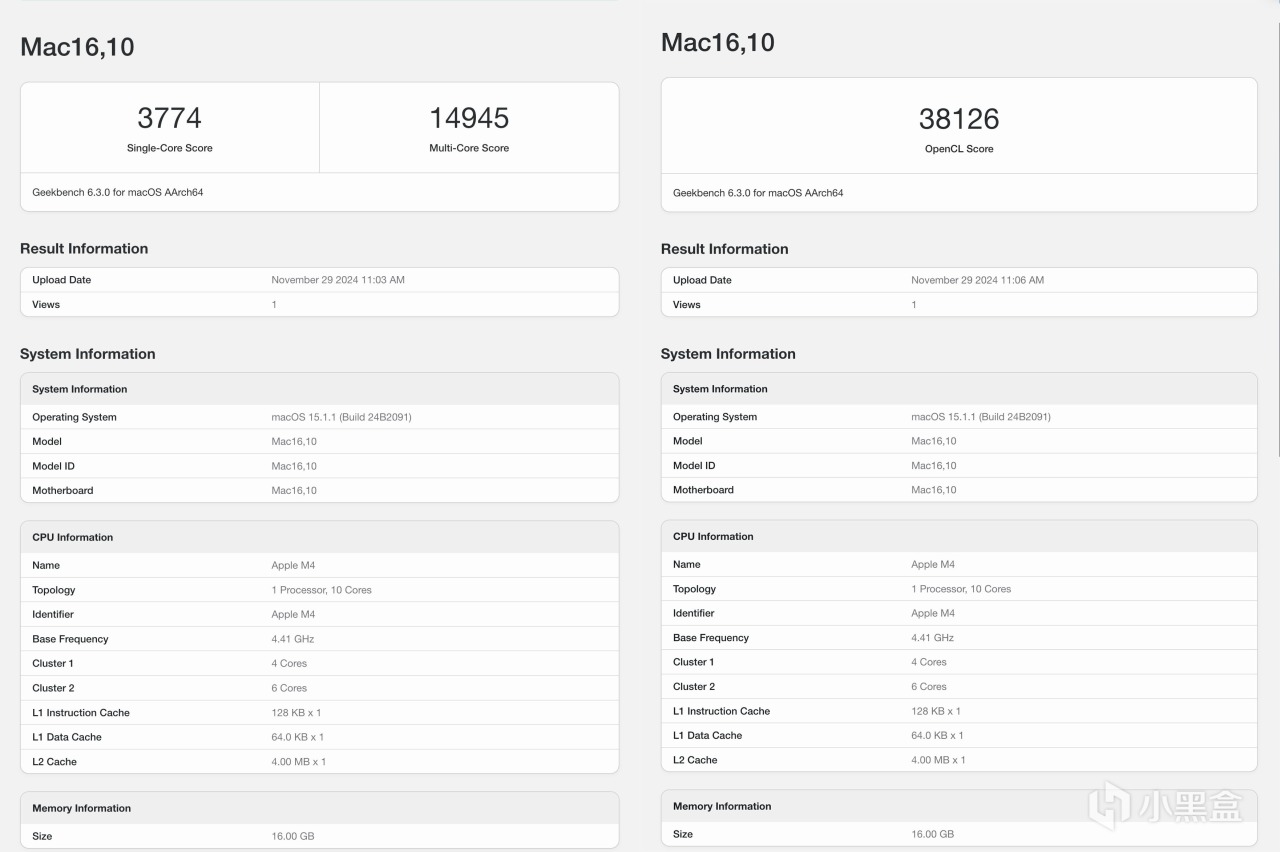Click the Views label on the OpenCL page
Viewport: 1280px width, 852px height.
[687, 305]
